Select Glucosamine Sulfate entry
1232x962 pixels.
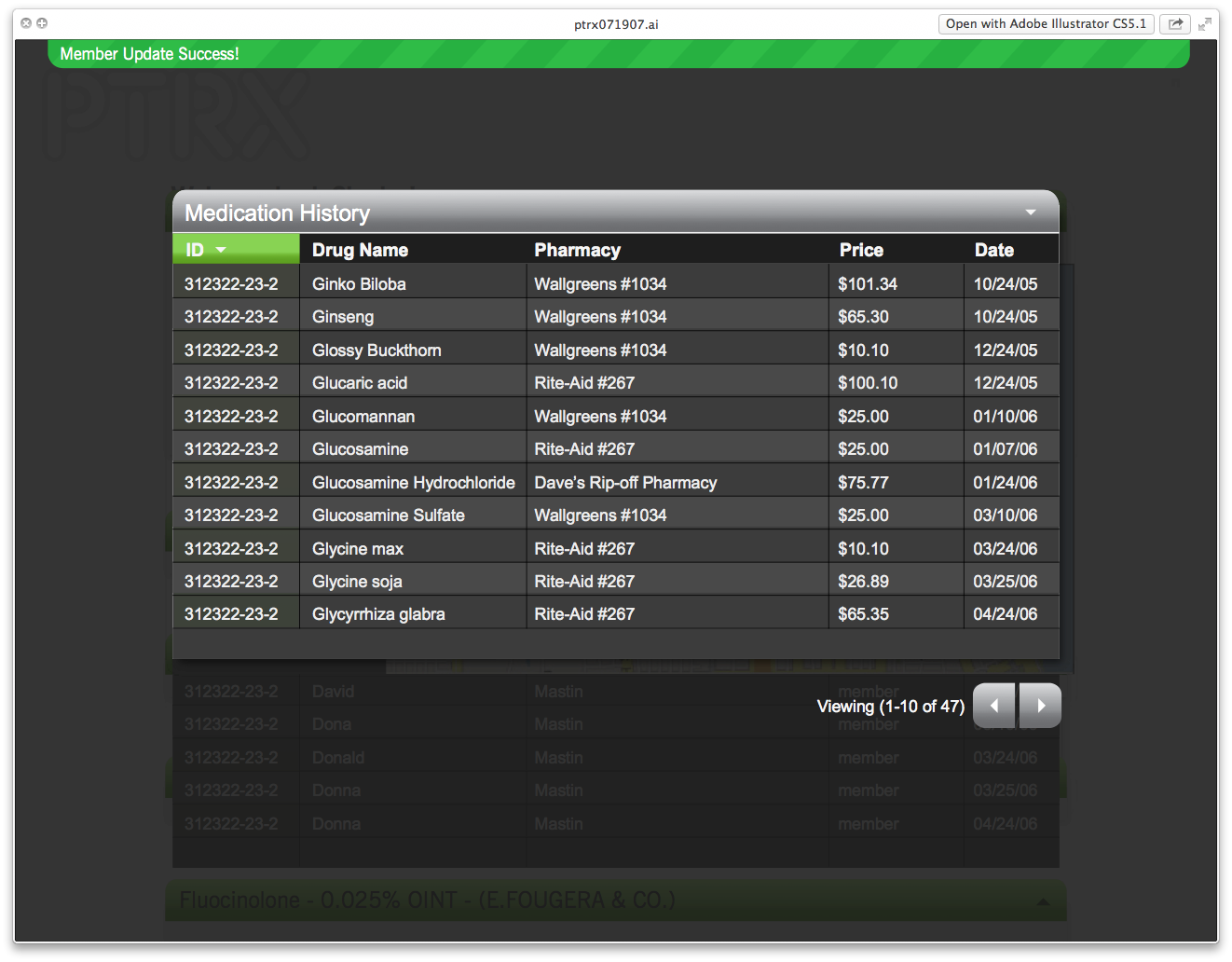388,515
